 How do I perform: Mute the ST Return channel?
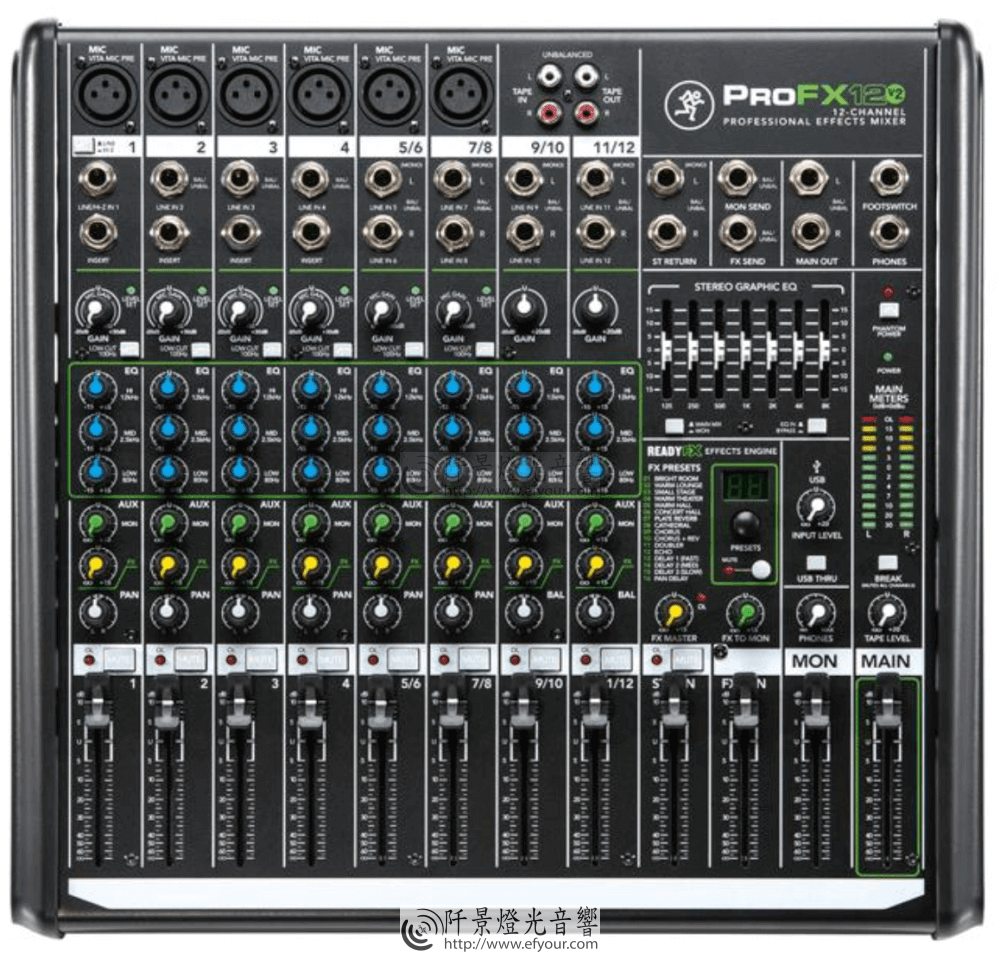[x=688, y=660]
